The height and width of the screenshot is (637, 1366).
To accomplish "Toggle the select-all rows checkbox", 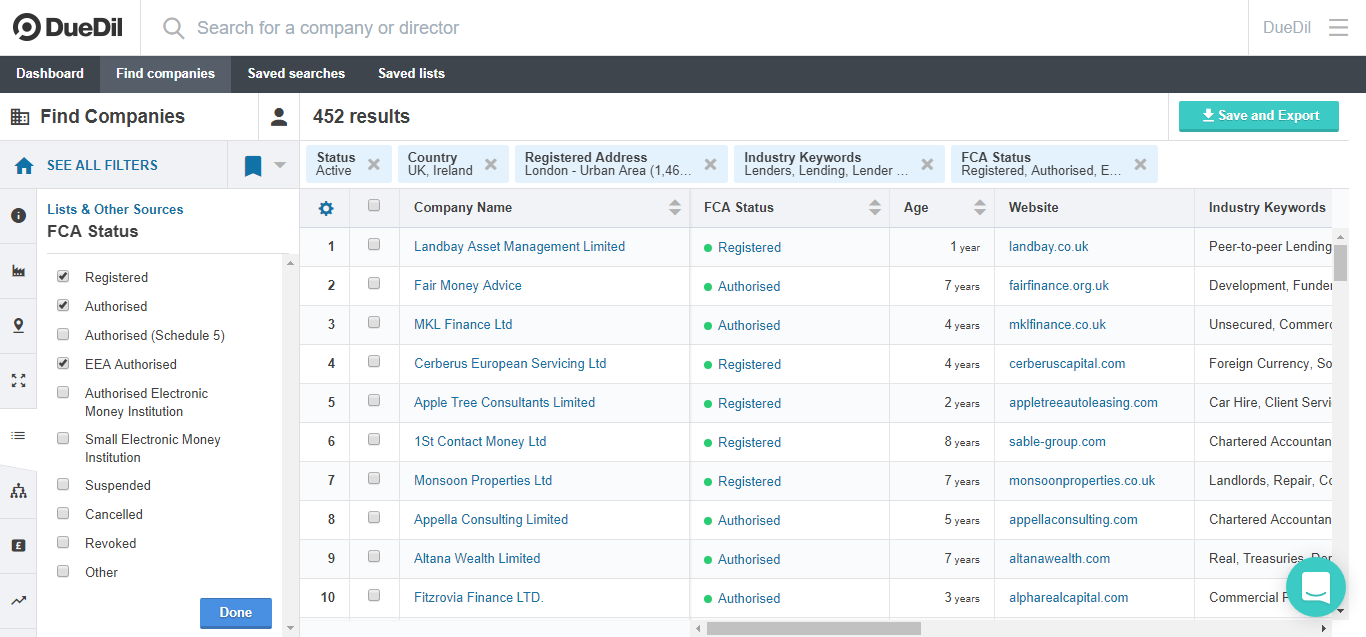I will click(374, 205).
